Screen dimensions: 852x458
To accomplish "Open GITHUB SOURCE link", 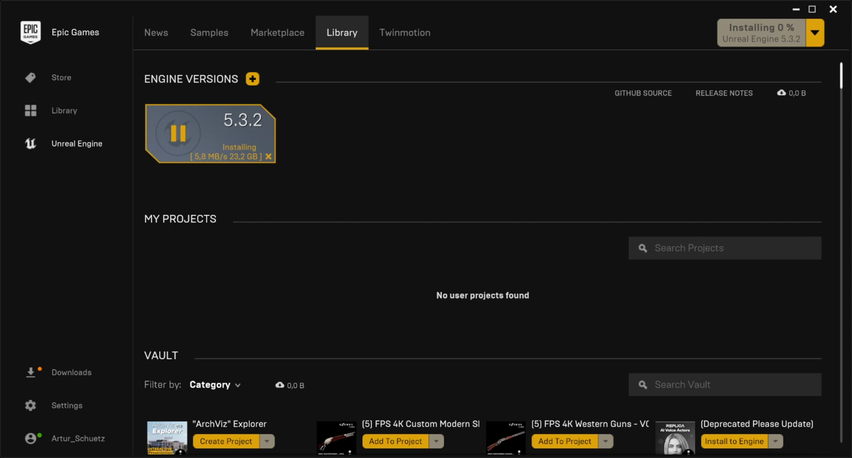I will point(643,93).
